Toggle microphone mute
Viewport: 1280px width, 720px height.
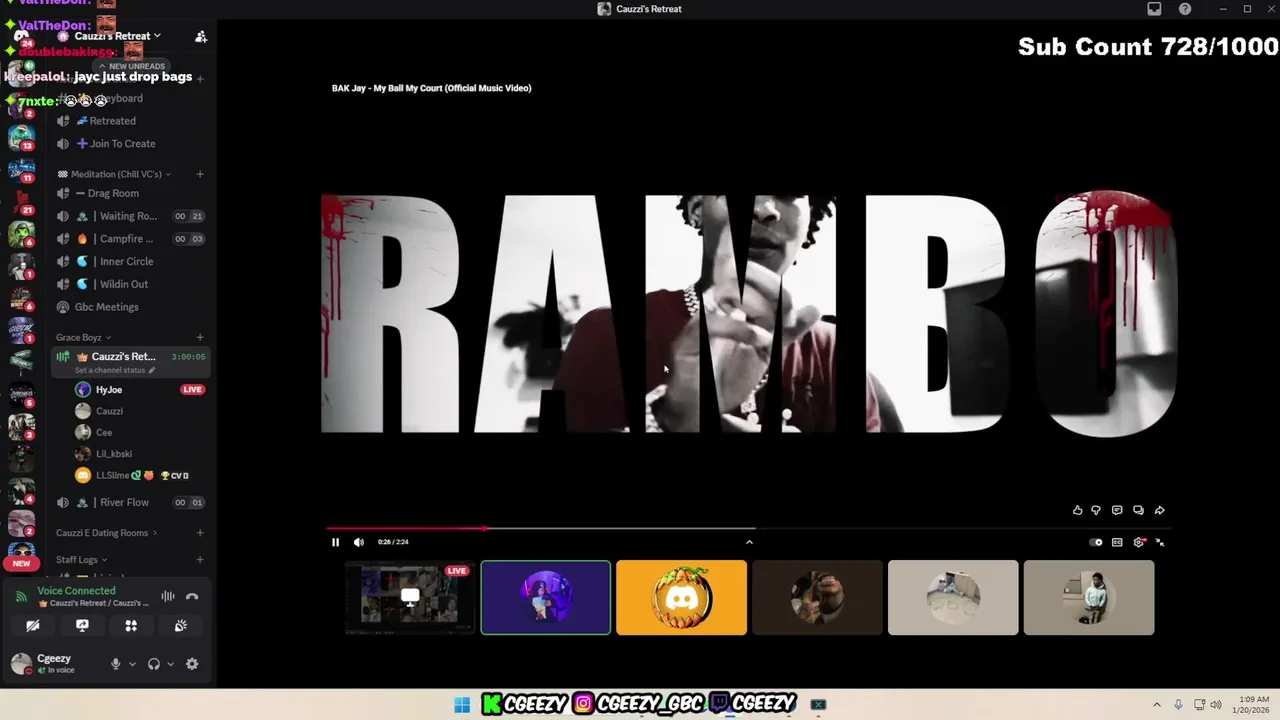pos(116,664)
